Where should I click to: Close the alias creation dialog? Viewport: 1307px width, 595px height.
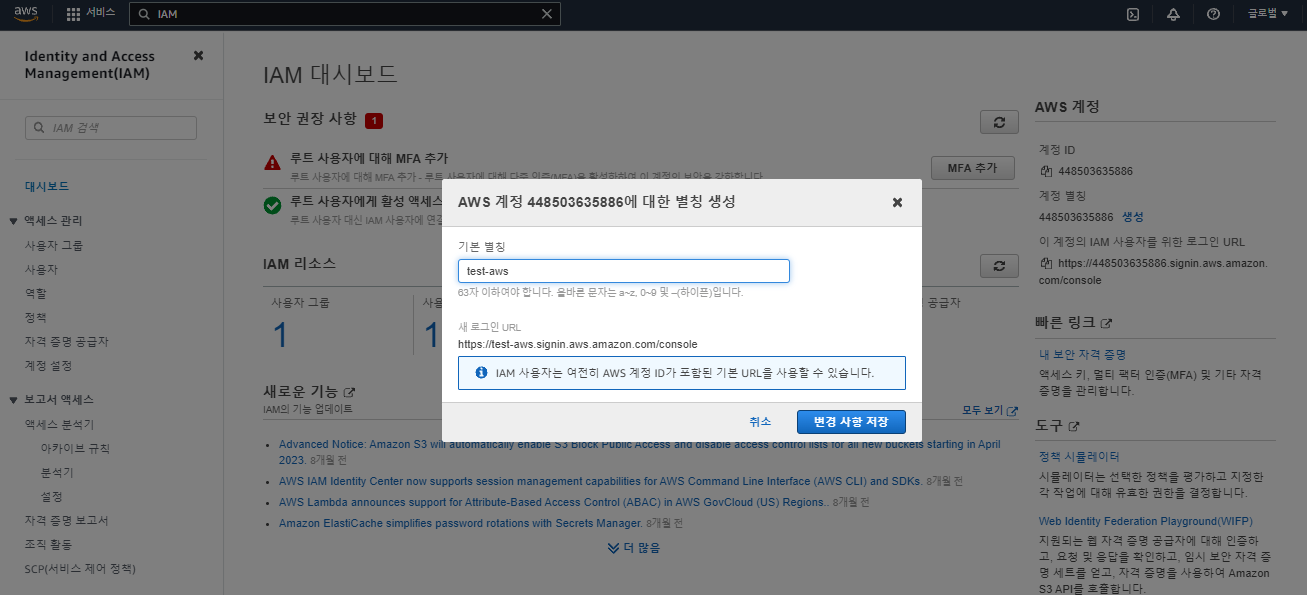(897, 202)
